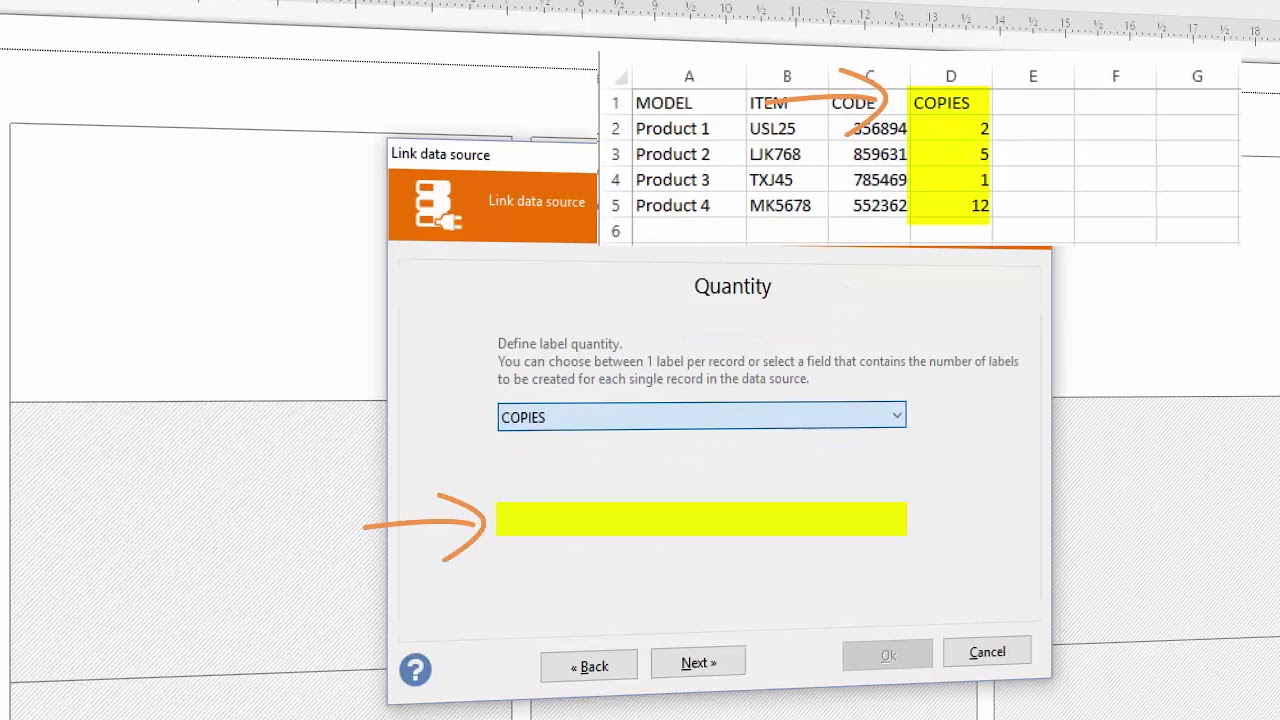Click the Product 4 cell
Screen dimensions: 1280x720
pos(689,206)
